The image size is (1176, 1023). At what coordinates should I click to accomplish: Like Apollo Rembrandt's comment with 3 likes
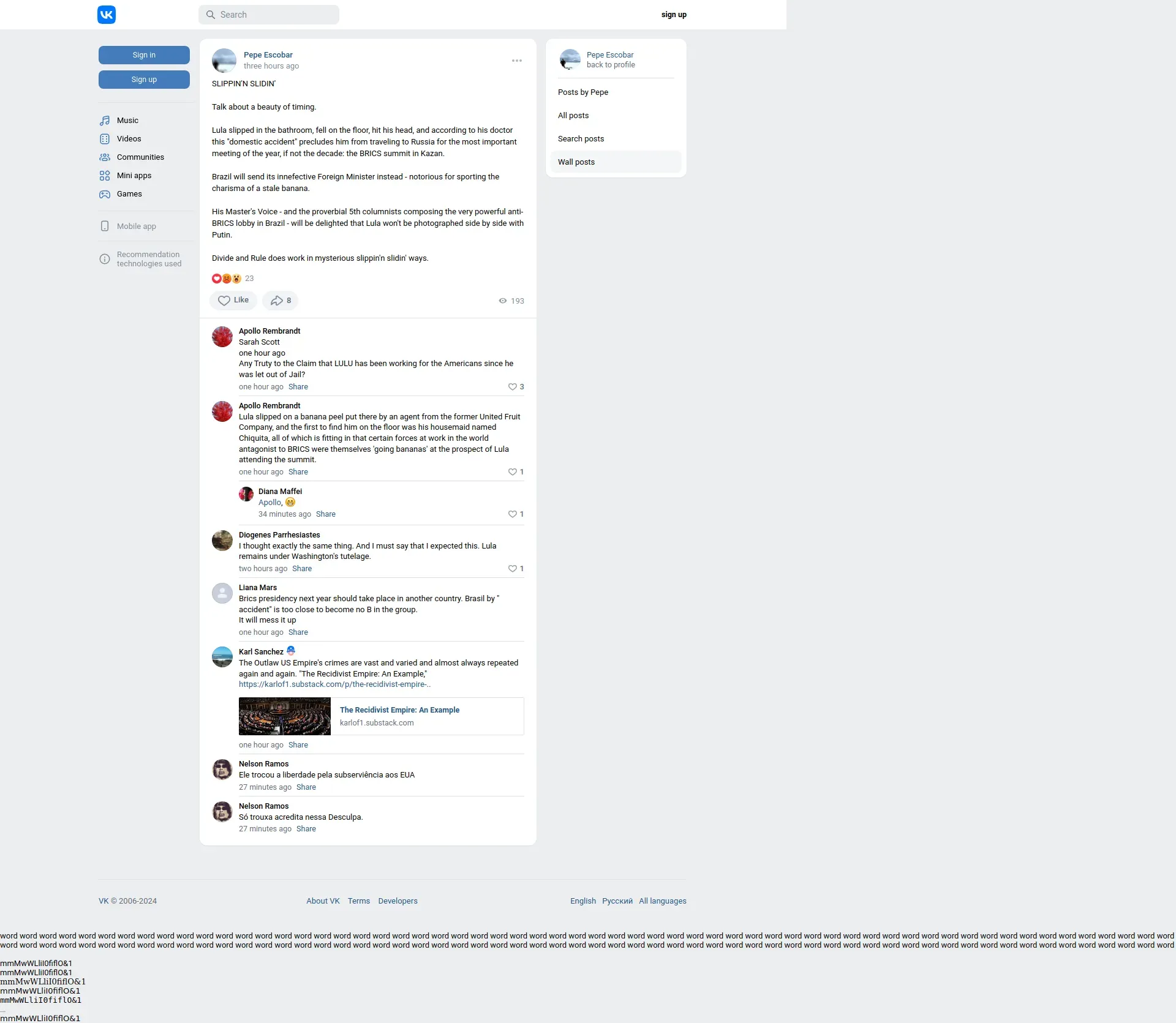tap(513, 387)
